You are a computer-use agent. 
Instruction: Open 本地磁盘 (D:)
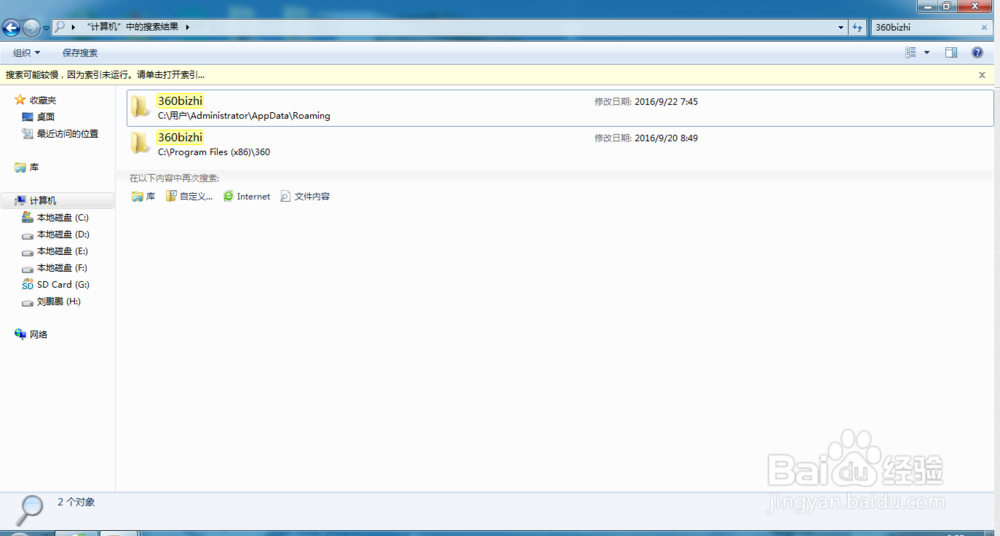(x=55, y=234)
